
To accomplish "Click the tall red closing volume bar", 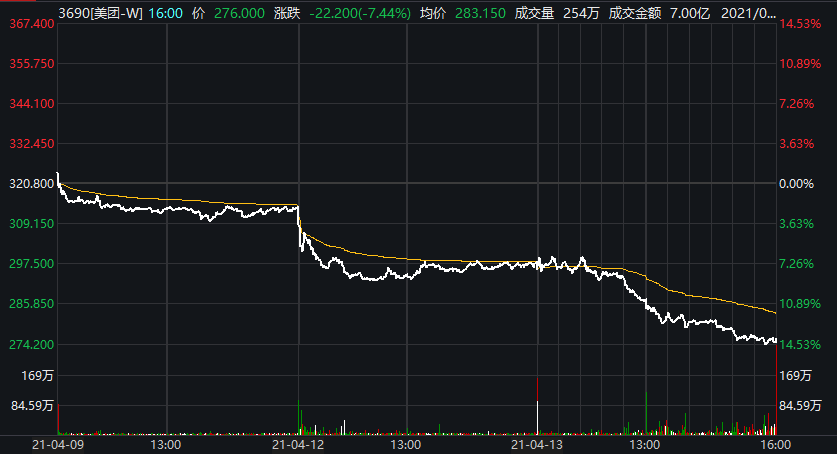I will tap(776, 389).
